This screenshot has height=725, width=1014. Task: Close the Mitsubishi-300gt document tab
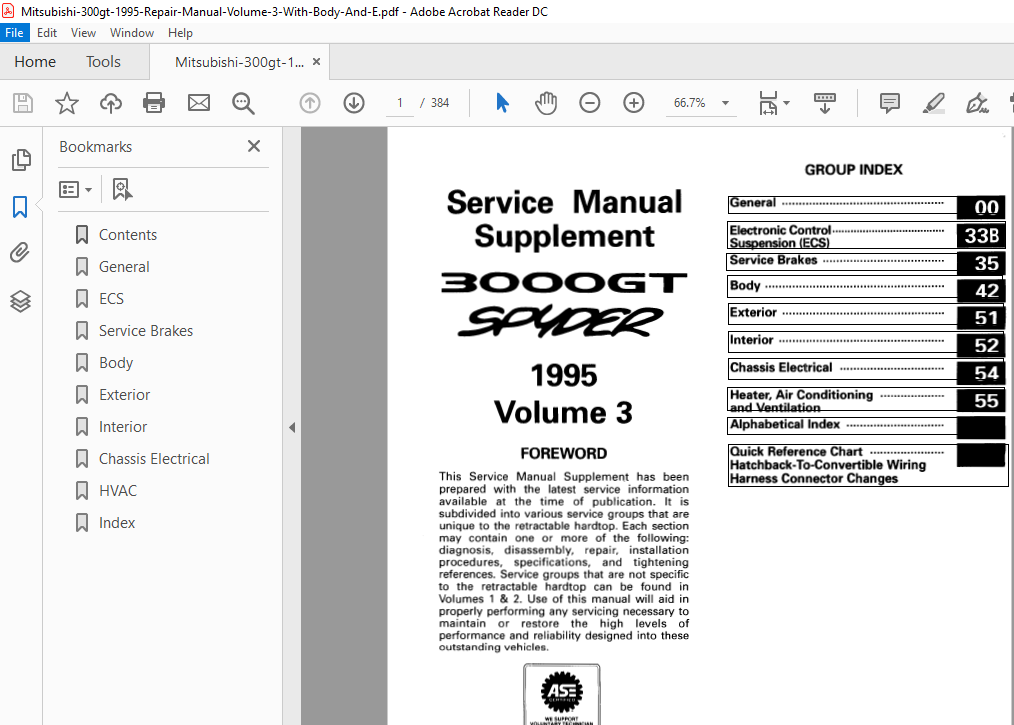coord(316,61)
